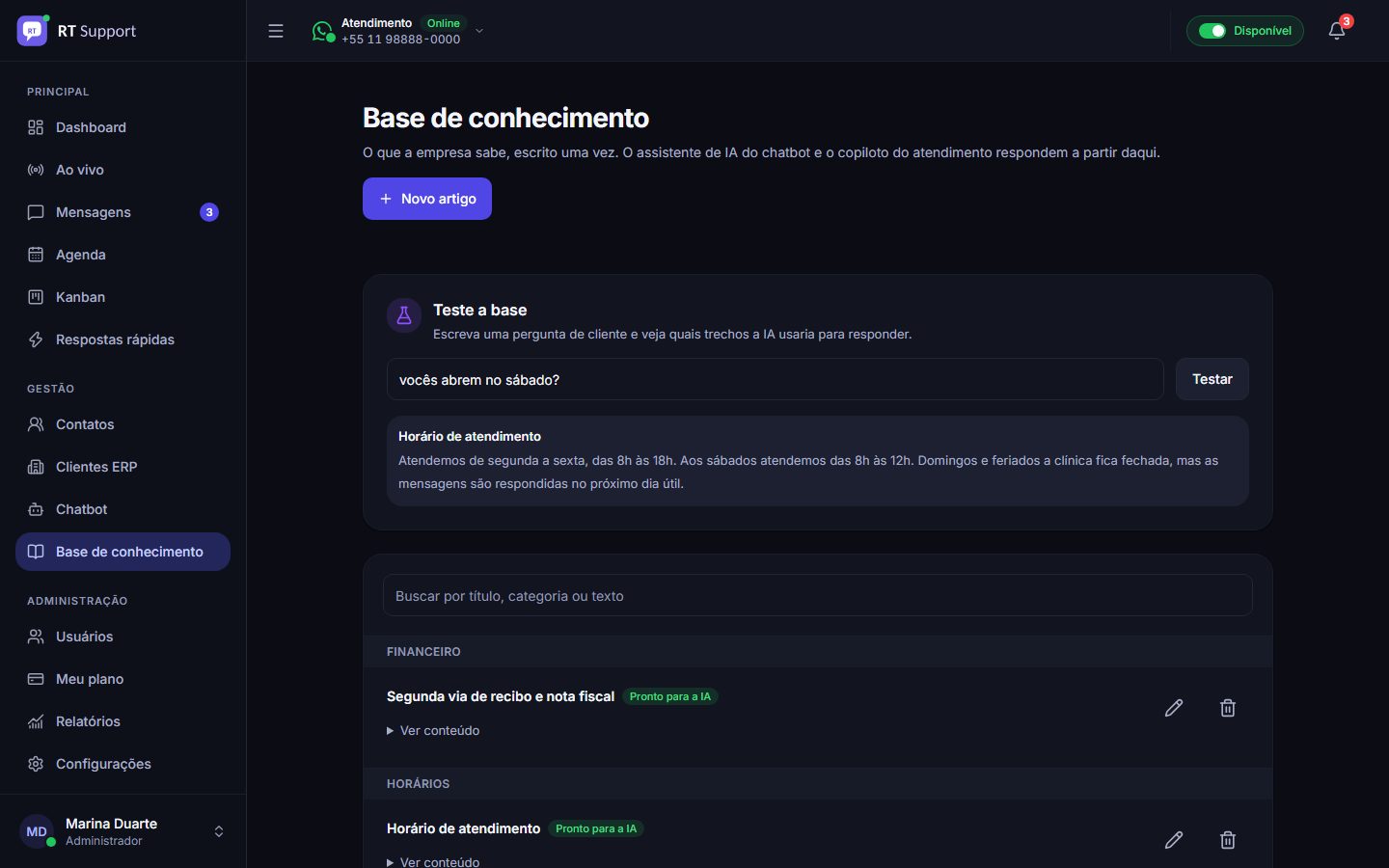Expand Ver conteúdo for Segunda via de recibo
1389x868 pixels.
[x=433, y=730]
